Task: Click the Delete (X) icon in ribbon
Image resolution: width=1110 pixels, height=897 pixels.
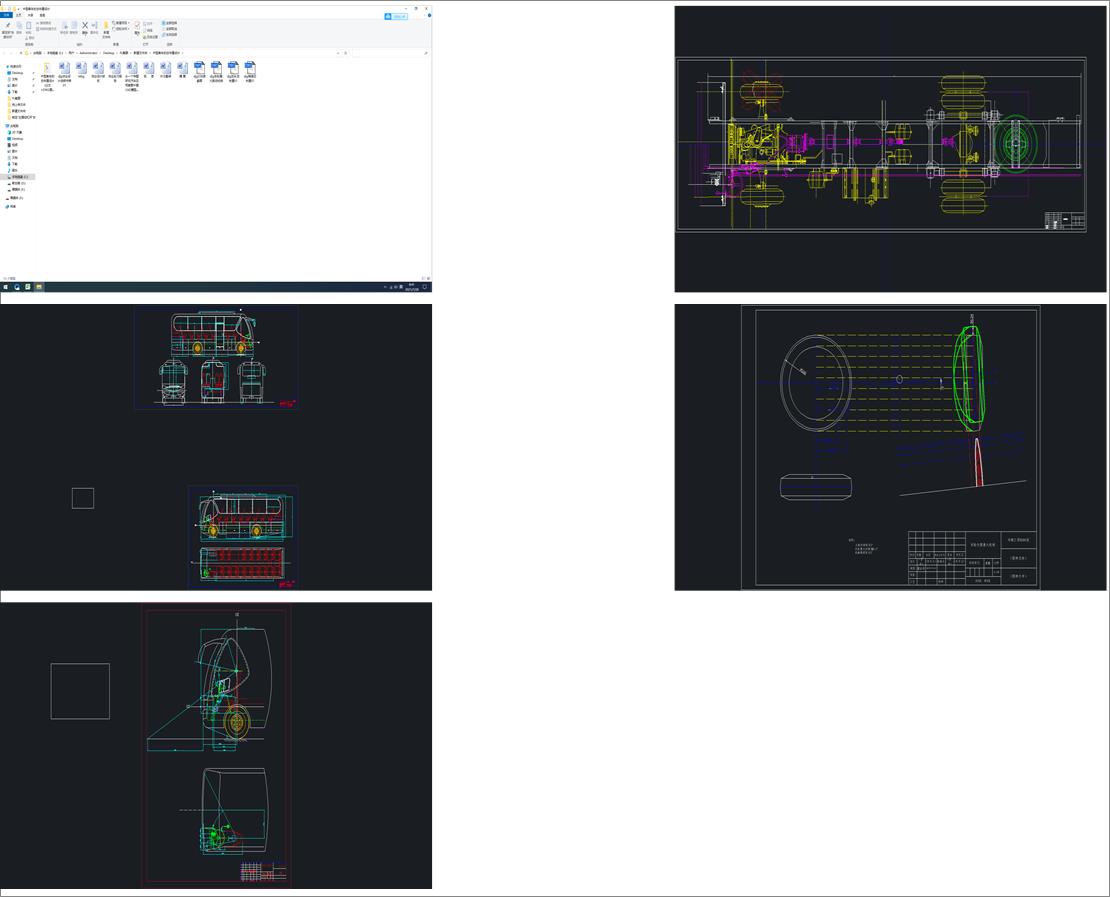Action: (84, 27)
